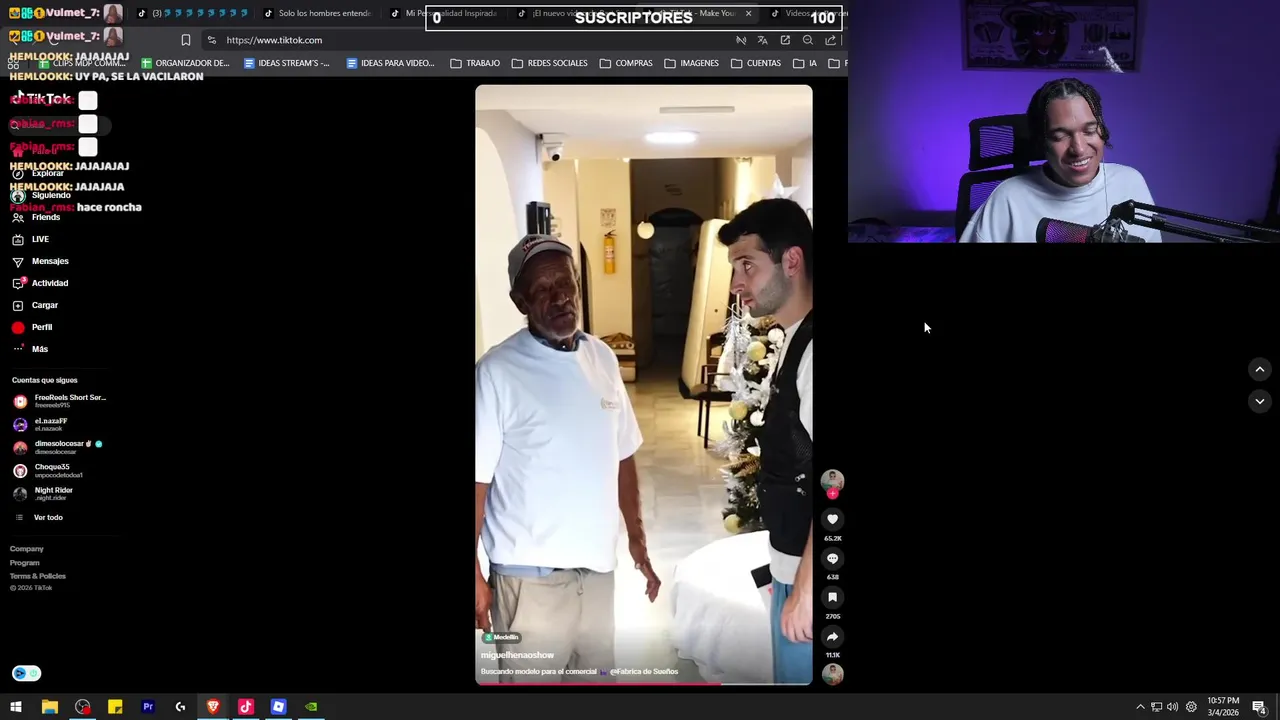The image size is (1280, 720).
Task: Open Choque35 followed account
Action: click(x=48, y=470)
